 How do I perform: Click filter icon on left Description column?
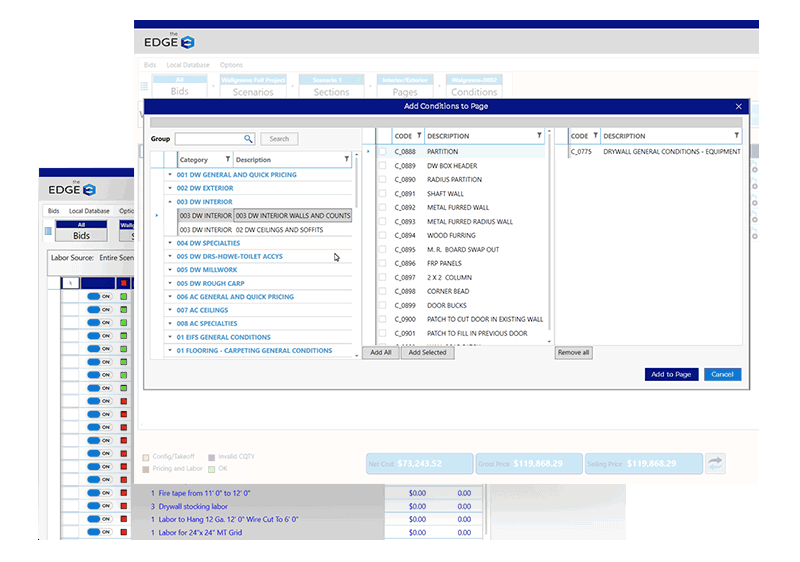click(346, 159)
